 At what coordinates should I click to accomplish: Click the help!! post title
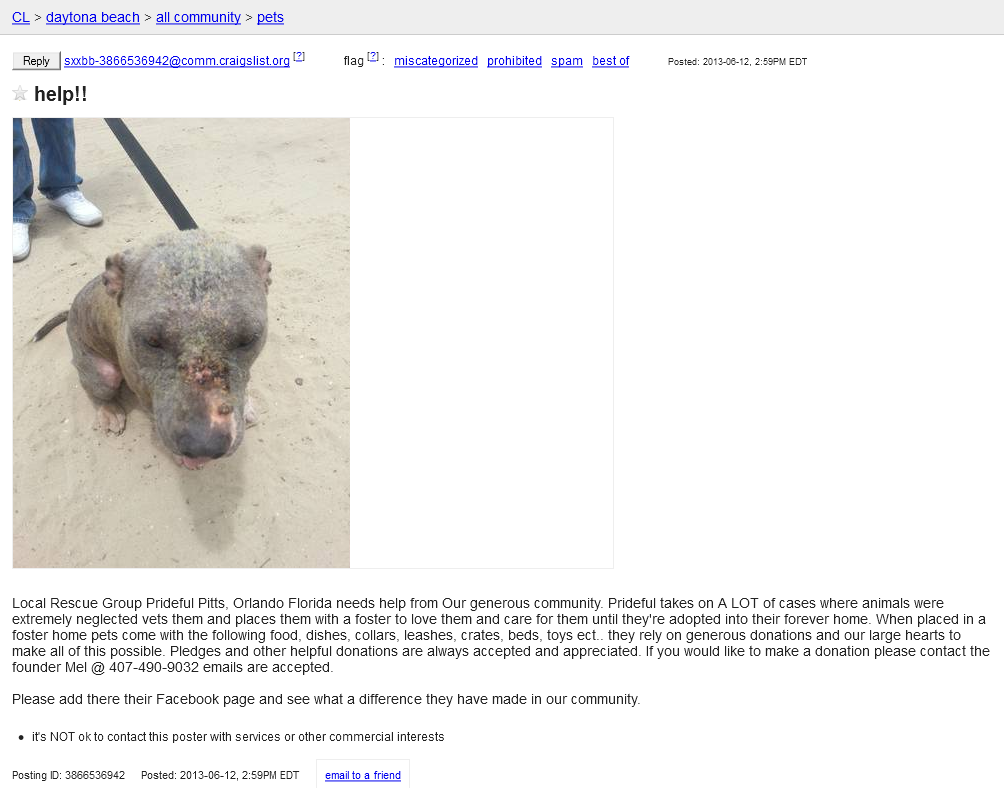61,94
